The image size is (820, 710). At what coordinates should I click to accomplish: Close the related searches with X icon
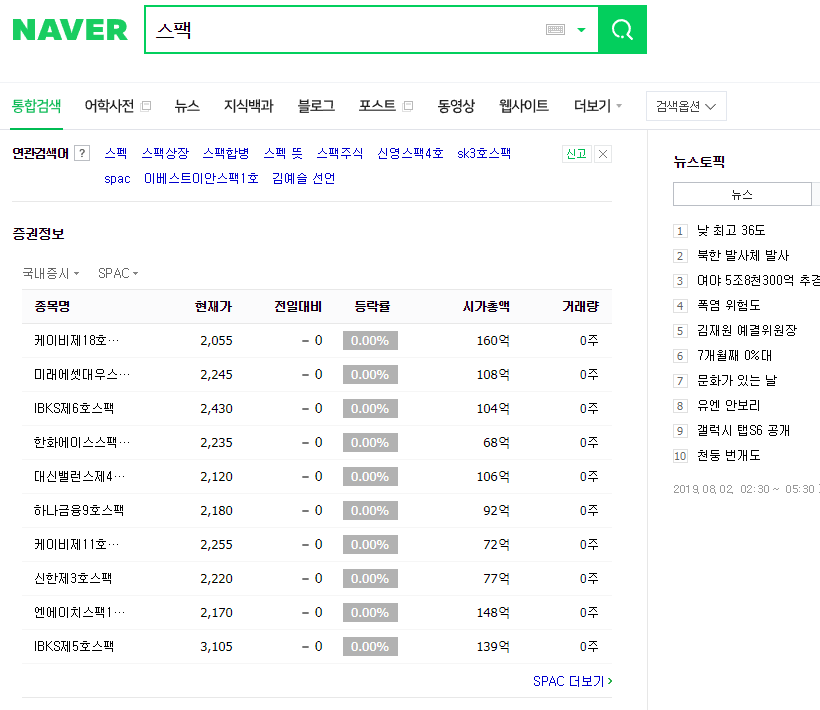coord(602,154)
